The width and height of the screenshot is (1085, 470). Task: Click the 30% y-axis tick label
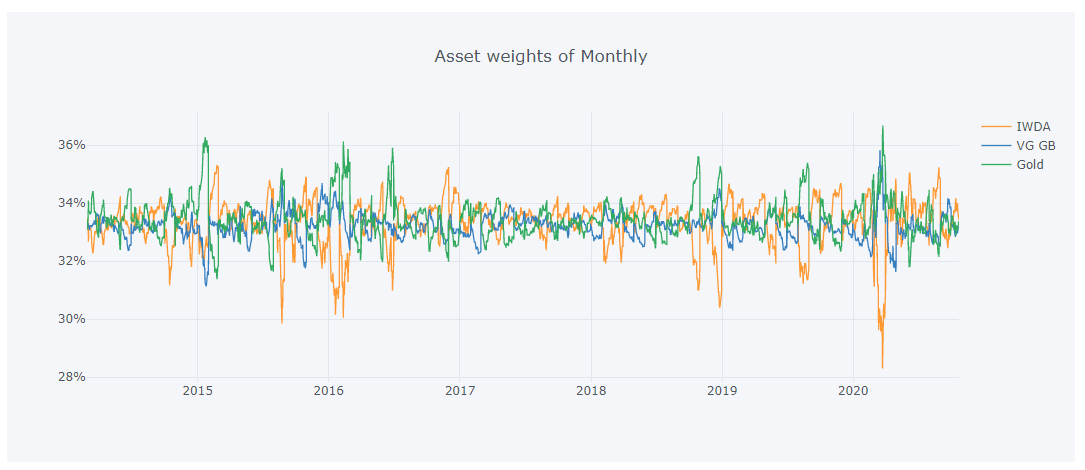click(x=70, y=319)
